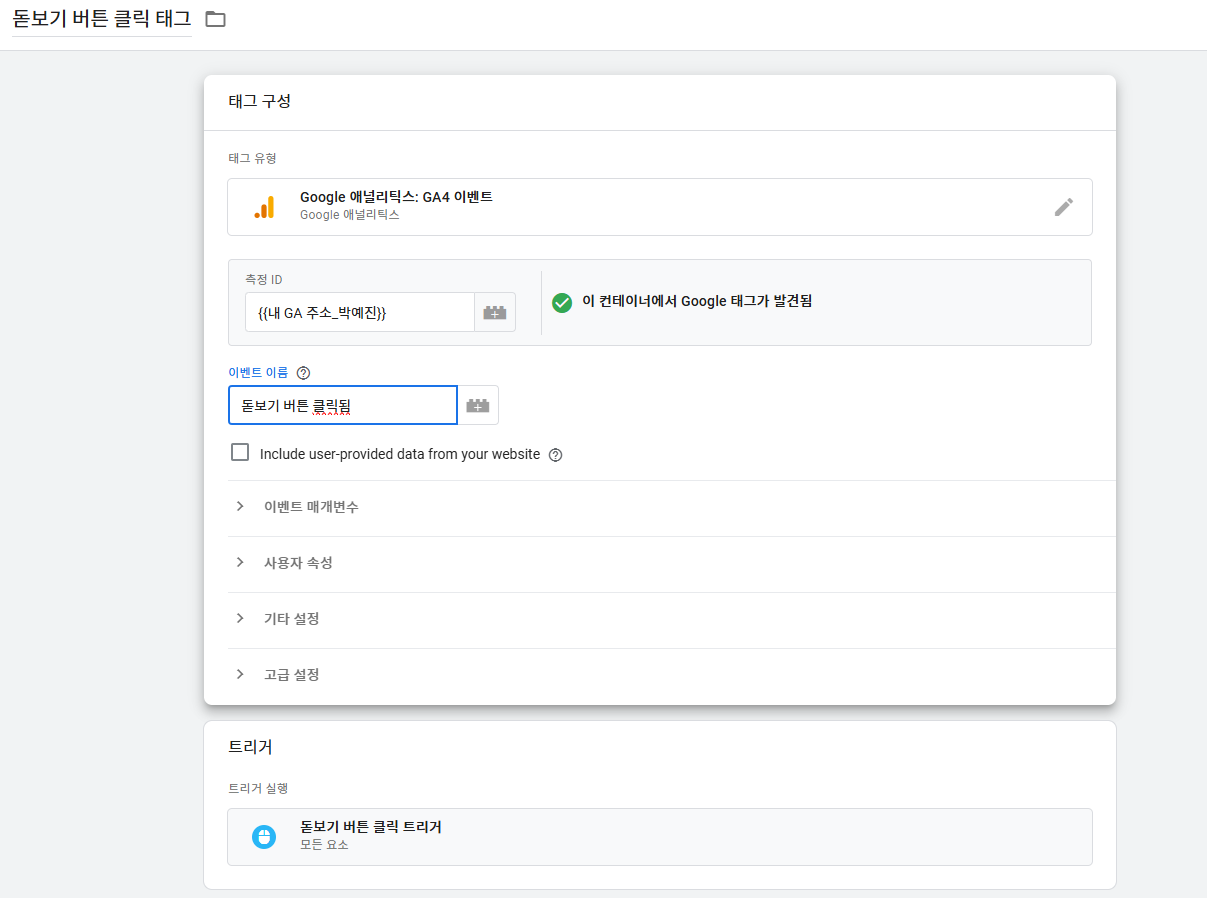
Task: Click the 모든 요소 subtitle text
Action: point(324,845)
